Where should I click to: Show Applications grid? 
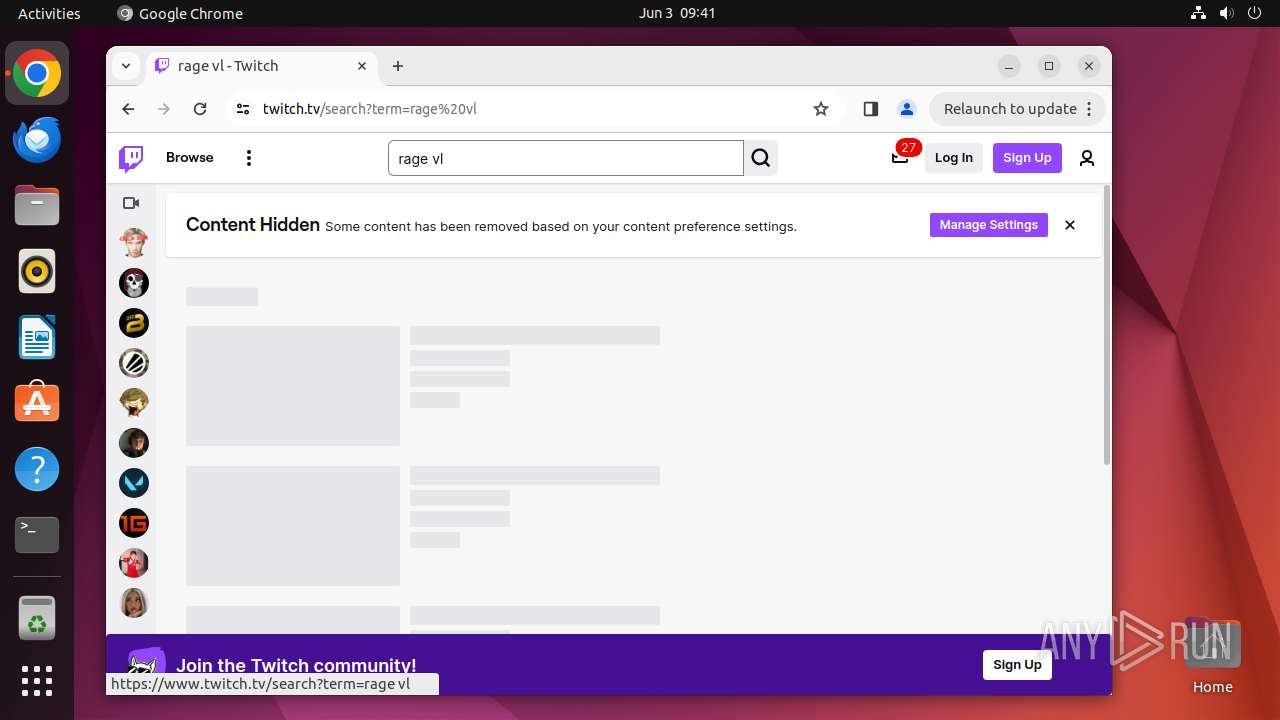[37, 681]
